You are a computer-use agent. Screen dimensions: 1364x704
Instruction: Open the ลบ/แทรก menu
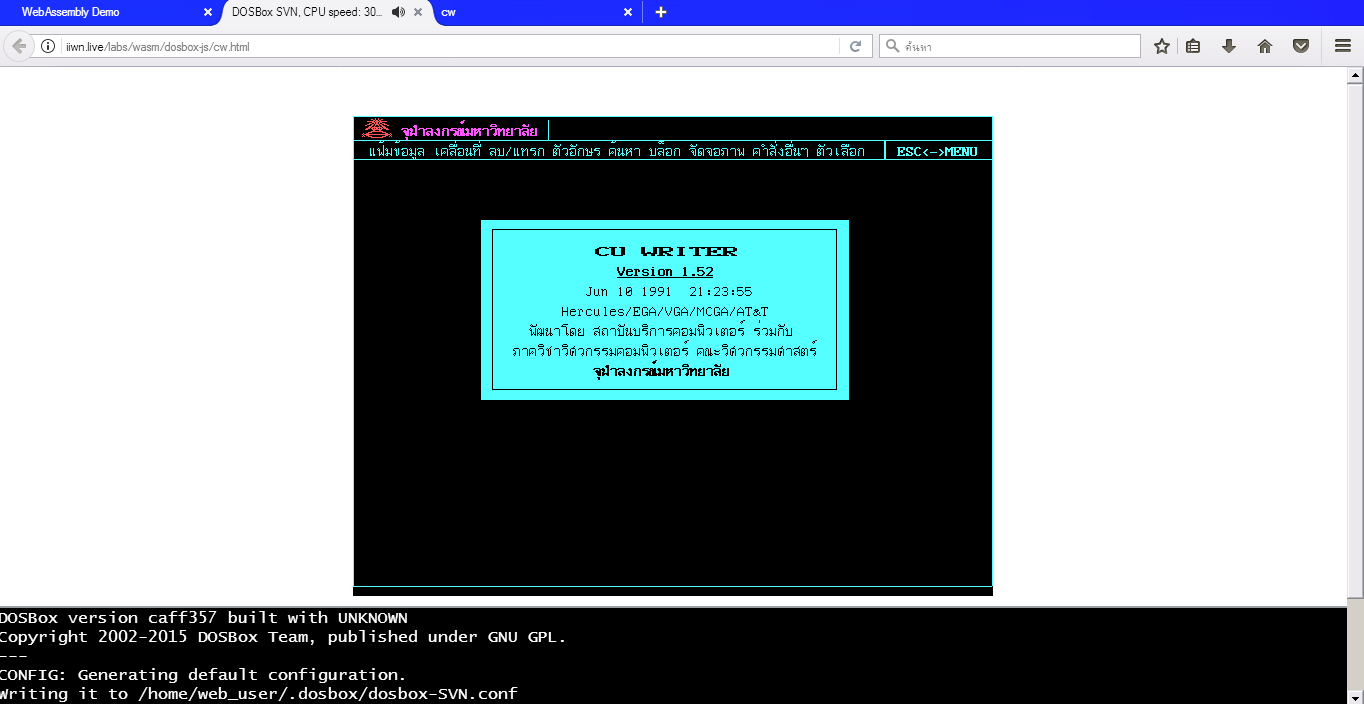tap(518, 151)
